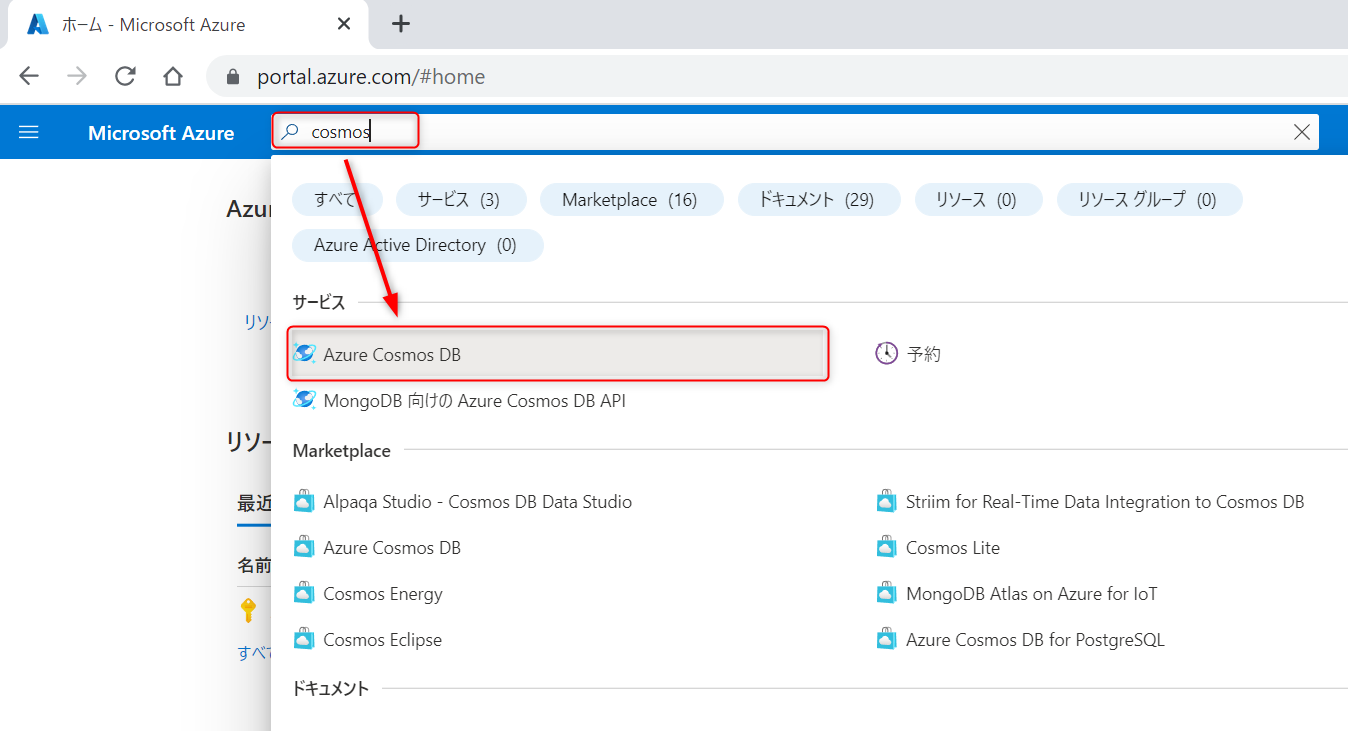This screenshot has height=731, width=1348.
Task: Click the Marketplace icon for Cosmos Lite
Action: [886, 547]
